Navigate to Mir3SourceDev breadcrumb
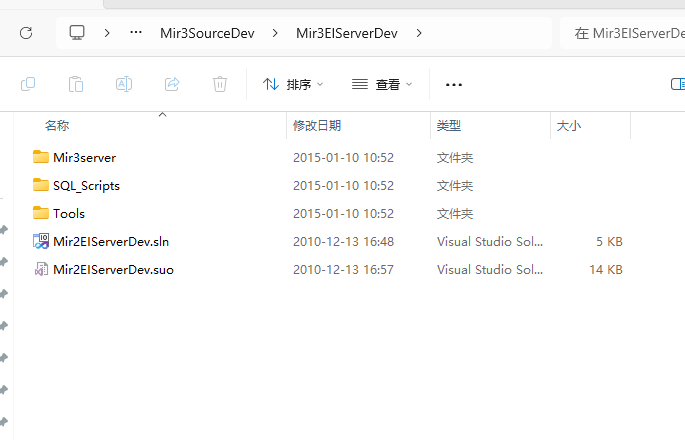 207,33
